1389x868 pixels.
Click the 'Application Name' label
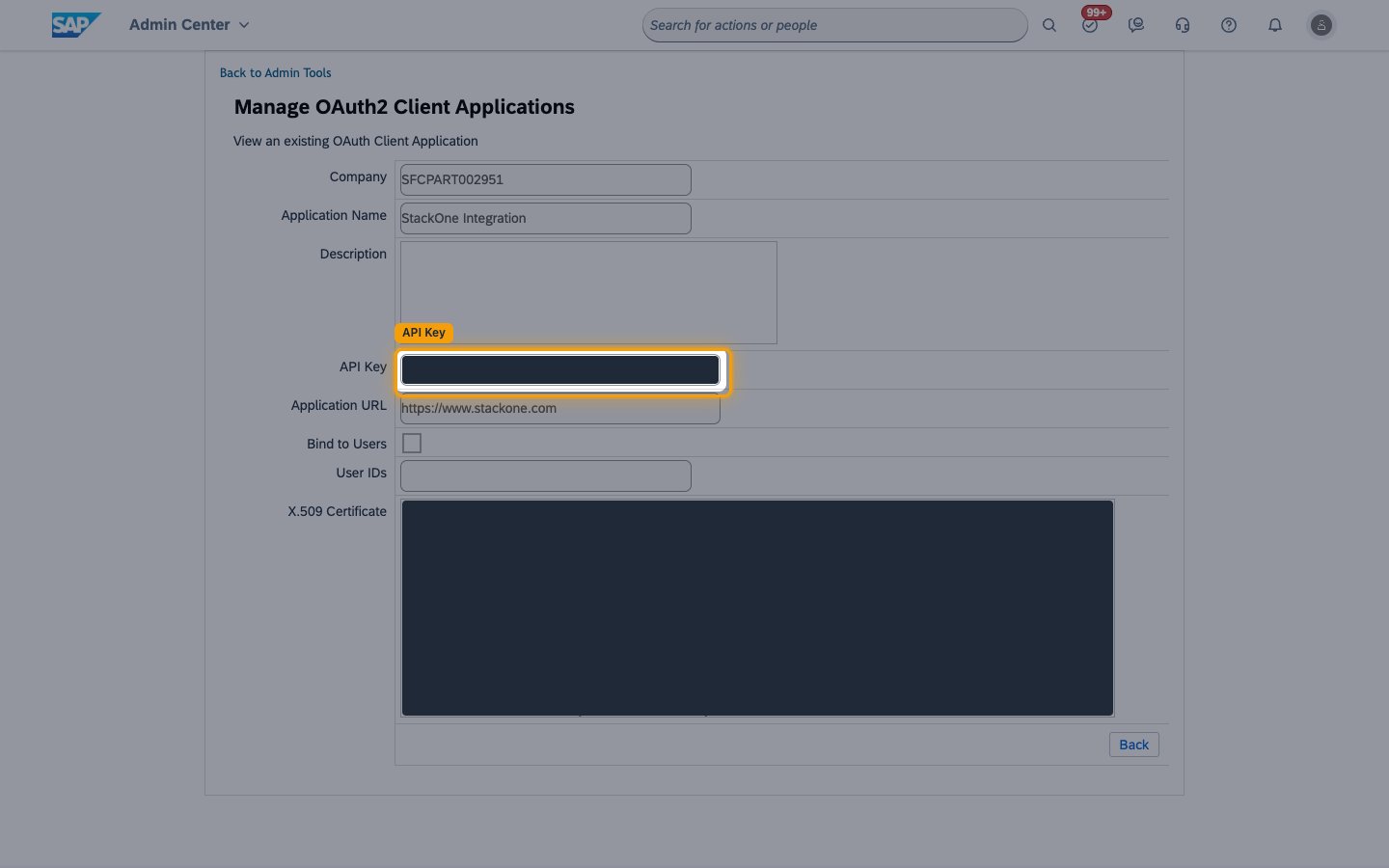(334, 215)
